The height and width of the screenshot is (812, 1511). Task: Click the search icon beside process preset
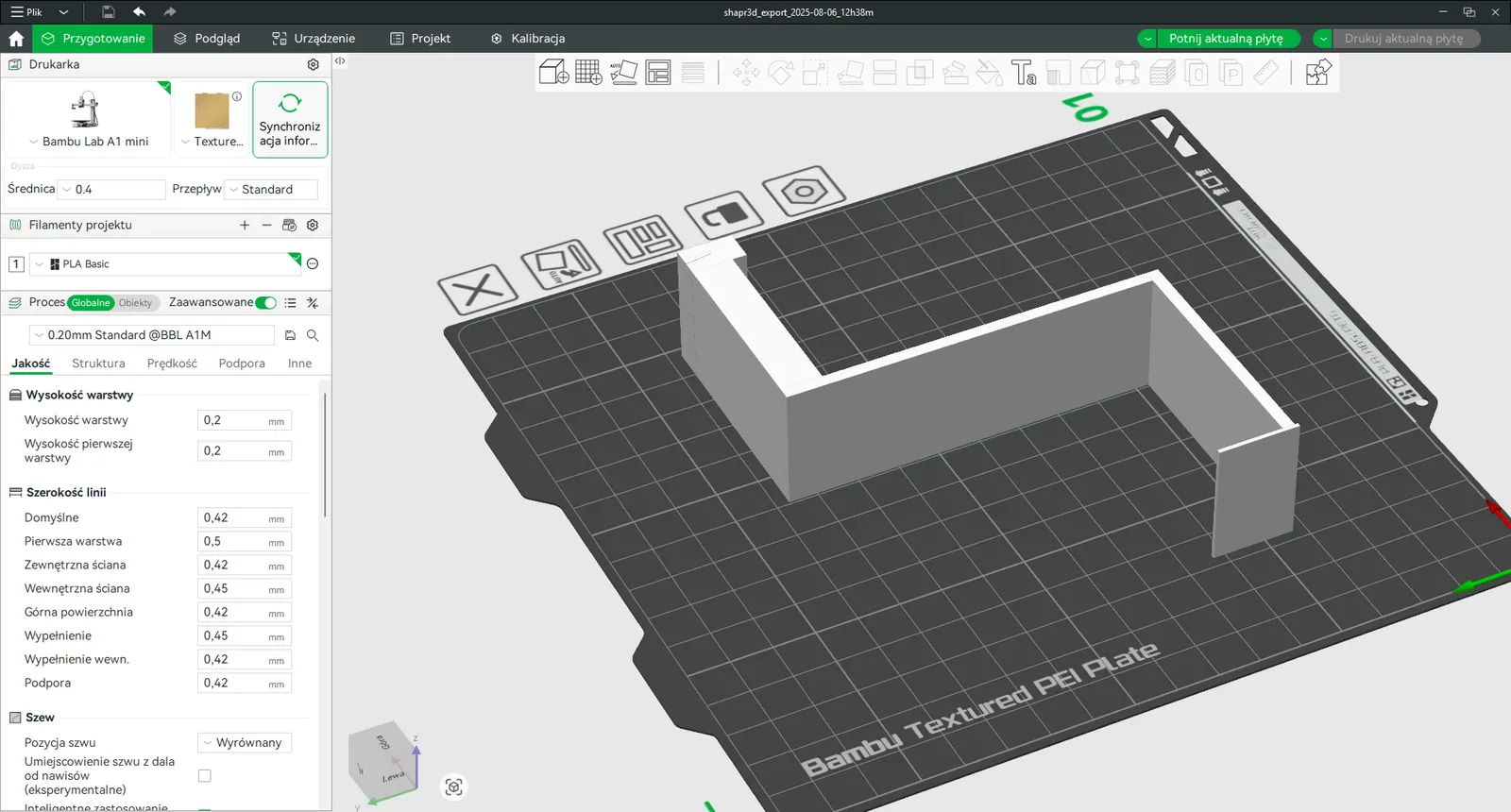pyautogui.click(x=313, y=335)
